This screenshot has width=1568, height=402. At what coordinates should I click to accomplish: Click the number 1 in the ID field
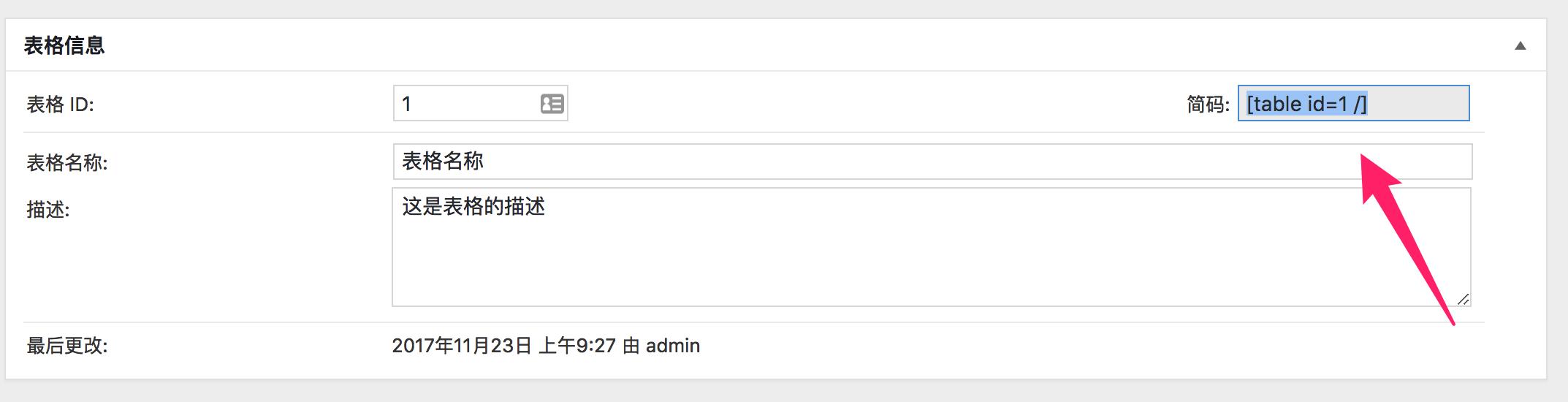point(407,104)
